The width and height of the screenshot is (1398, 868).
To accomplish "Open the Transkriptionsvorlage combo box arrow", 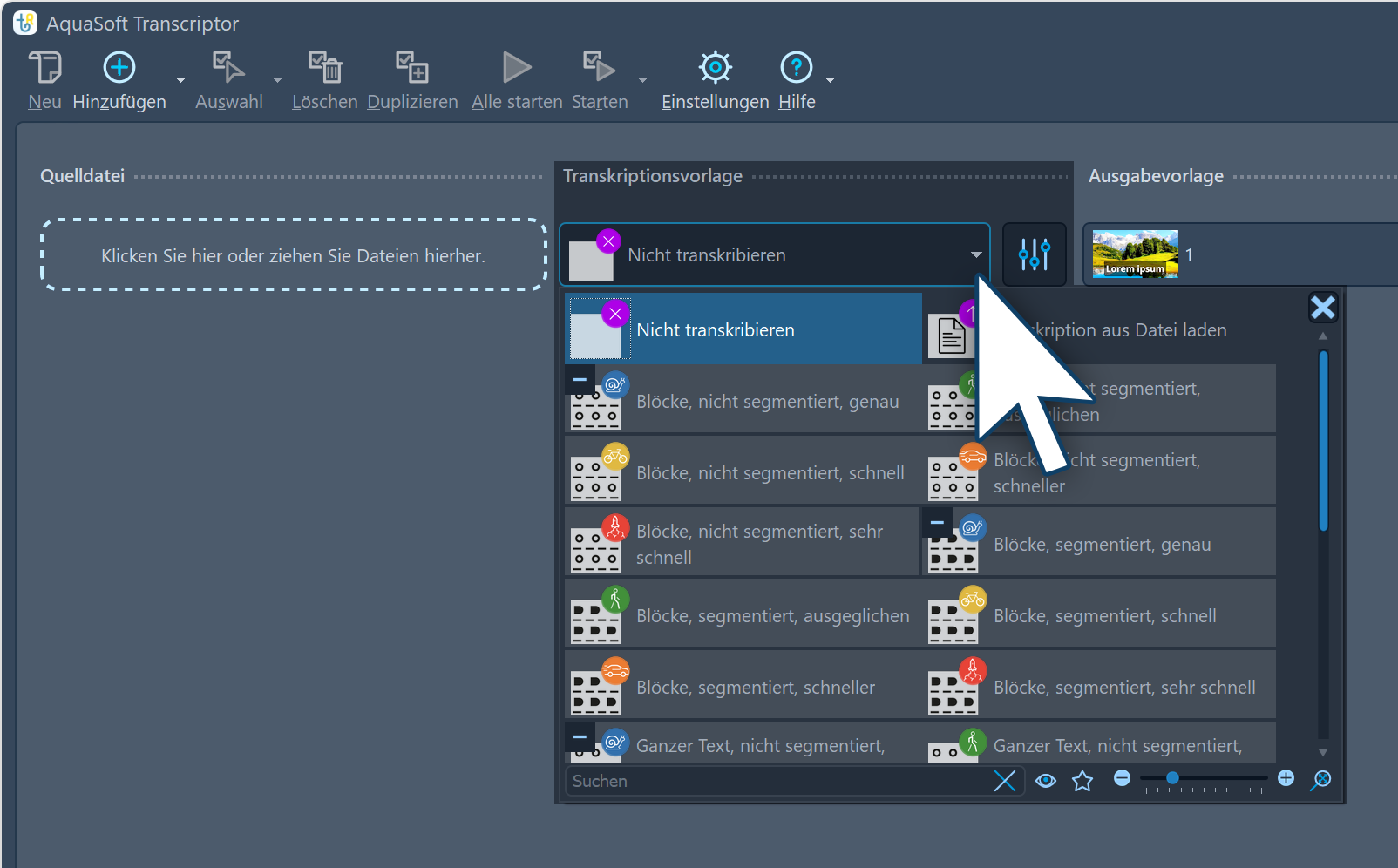I will pyautogui.click(x=975, y=254).
